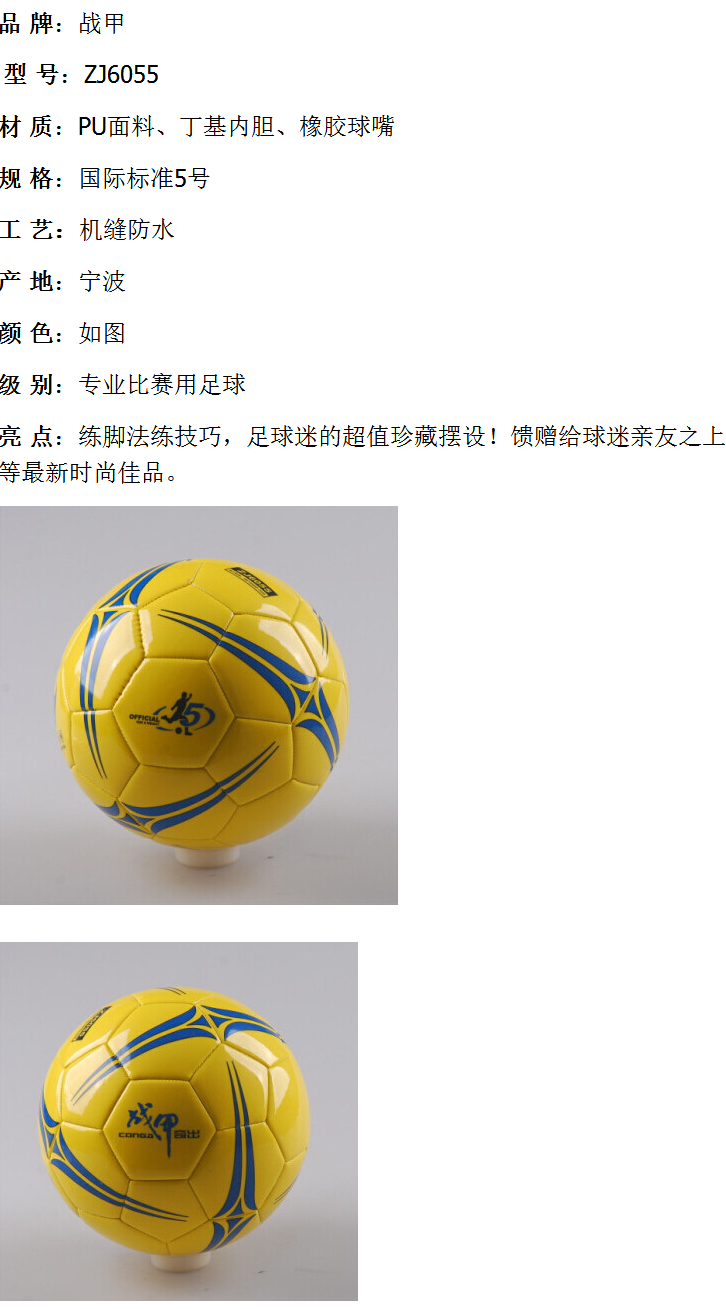Click the craft text 机缝防水
Screen dimensions: 726x1309
(x=127, y=230)
